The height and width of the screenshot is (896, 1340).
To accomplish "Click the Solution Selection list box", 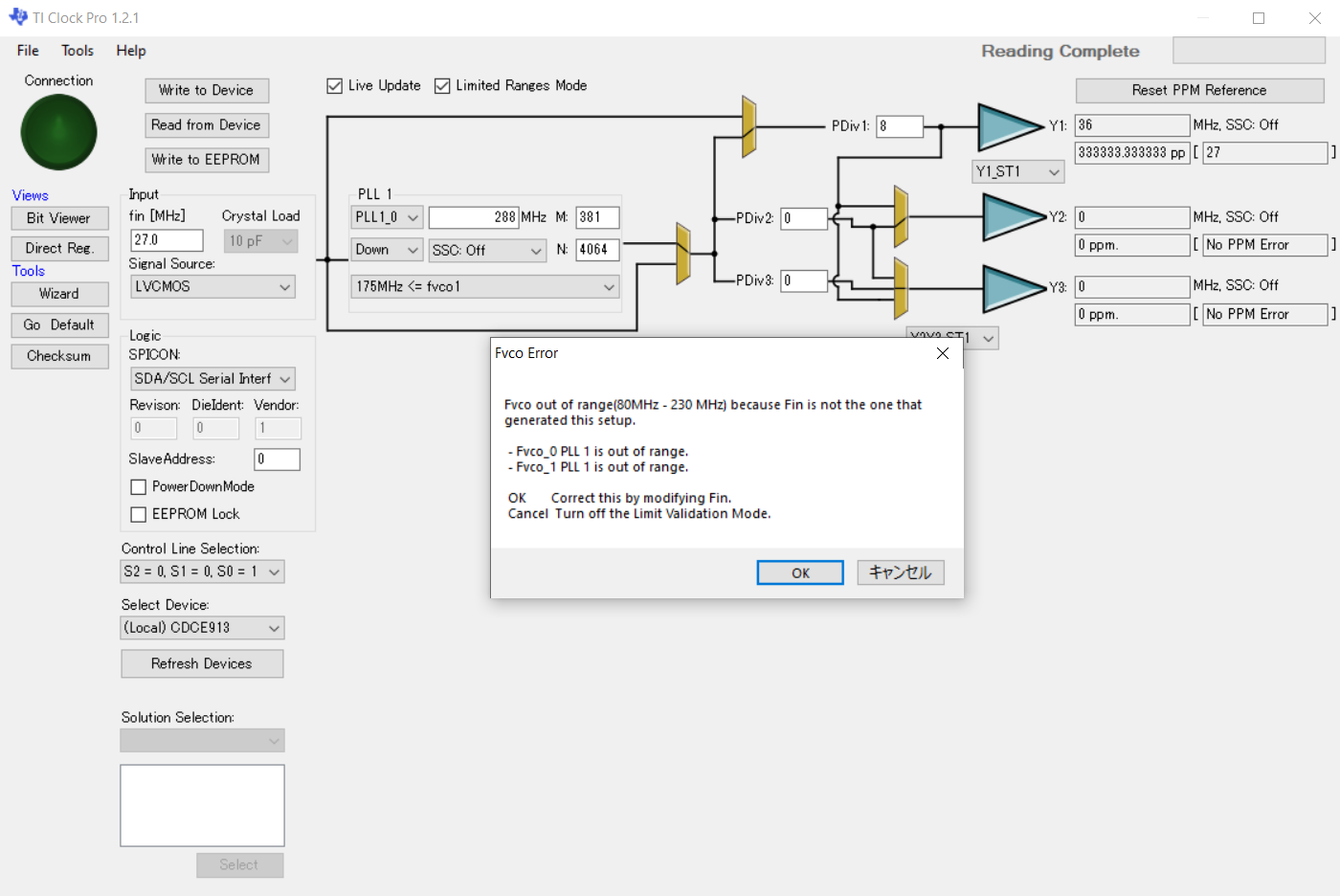I will (202, 805).
